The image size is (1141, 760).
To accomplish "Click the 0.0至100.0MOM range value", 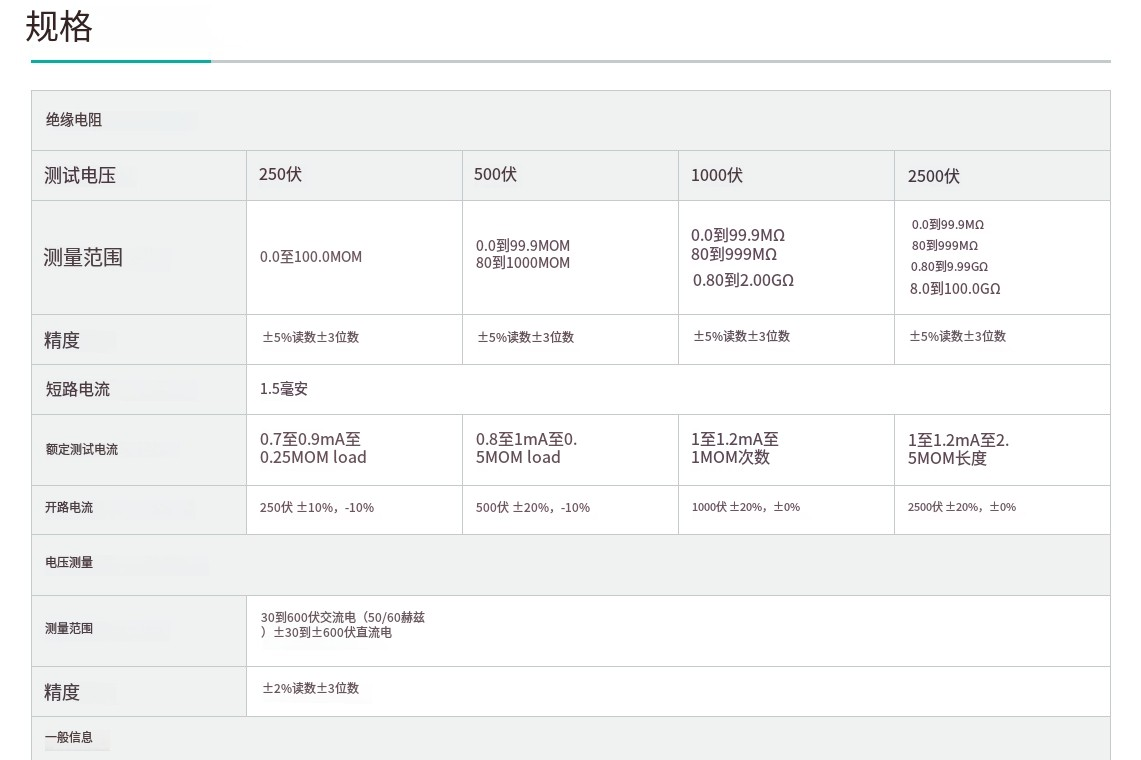I will pyautogui.click(x=311, y=257).
